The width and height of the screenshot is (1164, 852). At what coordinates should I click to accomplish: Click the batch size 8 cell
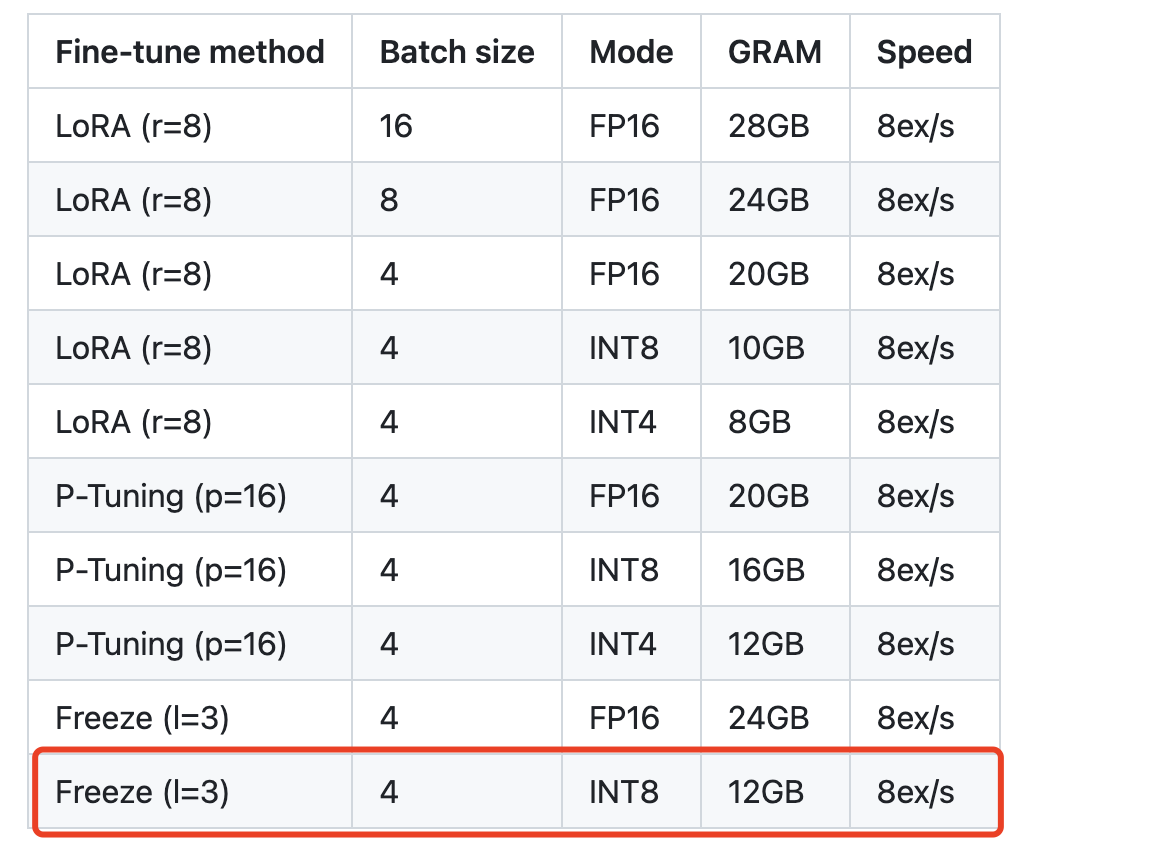click(389, 200)
